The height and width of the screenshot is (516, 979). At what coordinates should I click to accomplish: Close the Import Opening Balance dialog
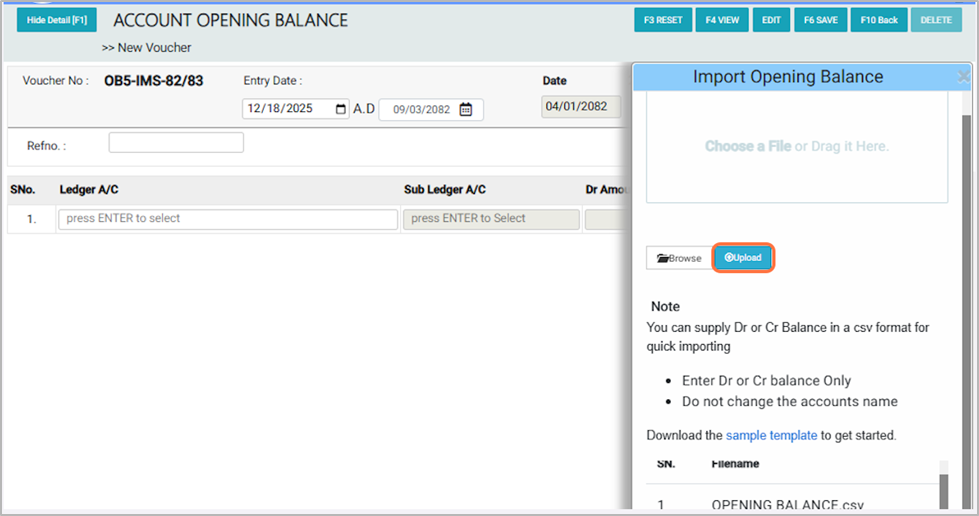(962, 77)
